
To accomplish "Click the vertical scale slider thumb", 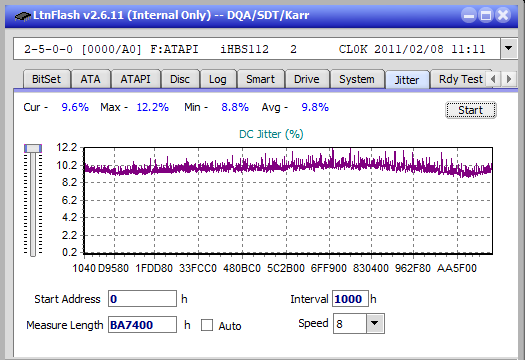I will [x=33, y=148].
